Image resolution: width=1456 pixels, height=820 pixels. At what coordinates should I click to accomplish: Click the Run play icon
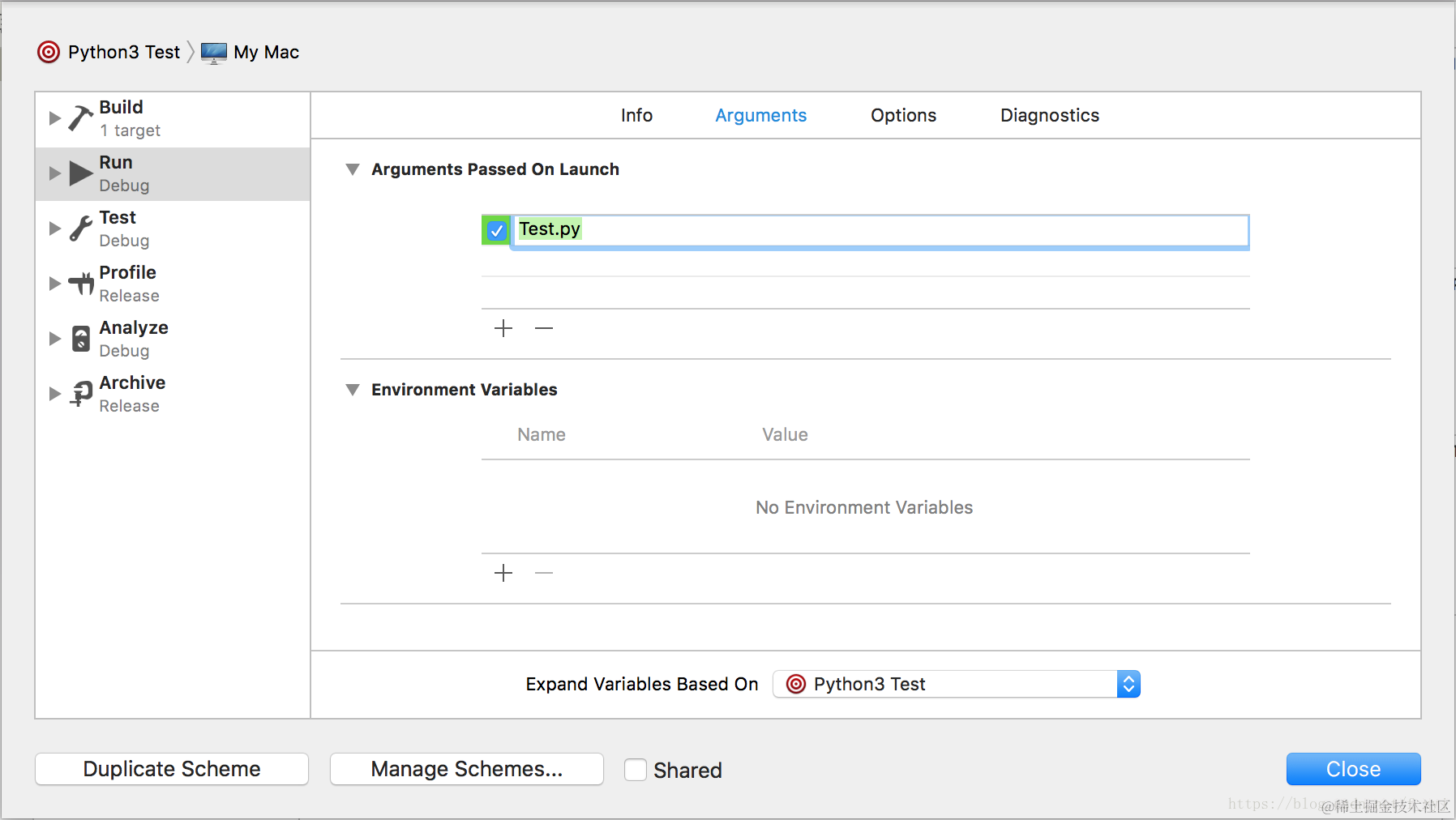tap(81, 173)
